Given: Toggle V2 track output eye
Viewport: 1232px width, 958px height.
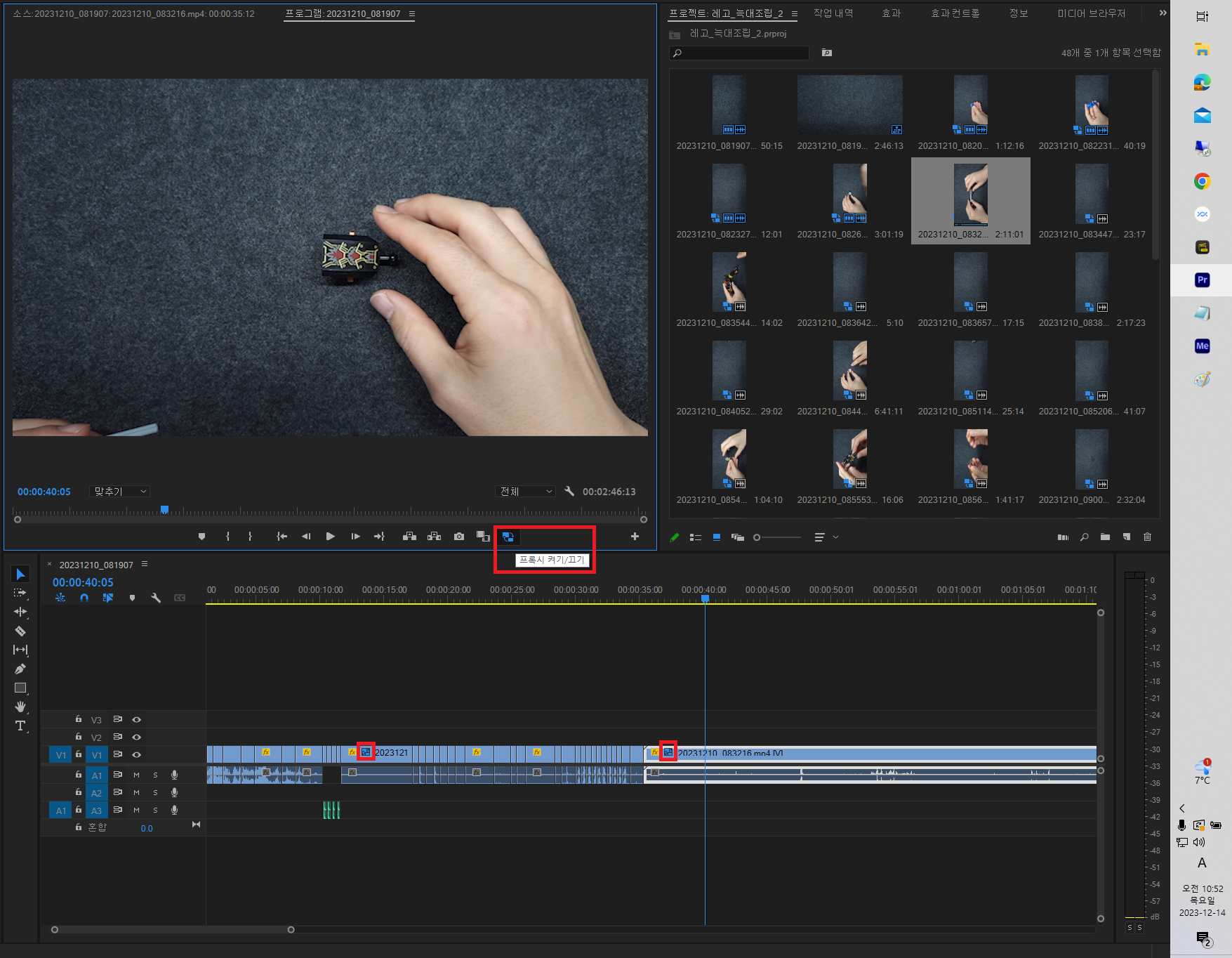Looking at the screenshot, I should (137, 737).
